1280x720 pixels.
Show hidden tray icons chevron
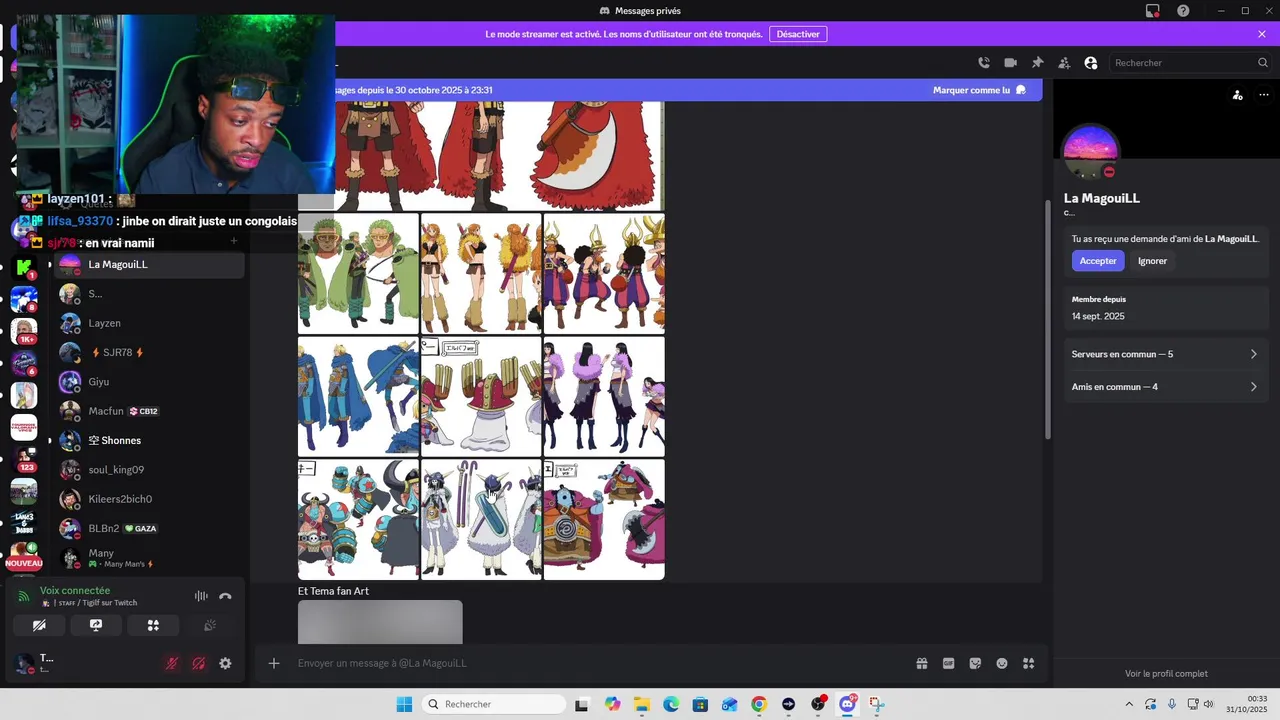tap(1130, 704)
